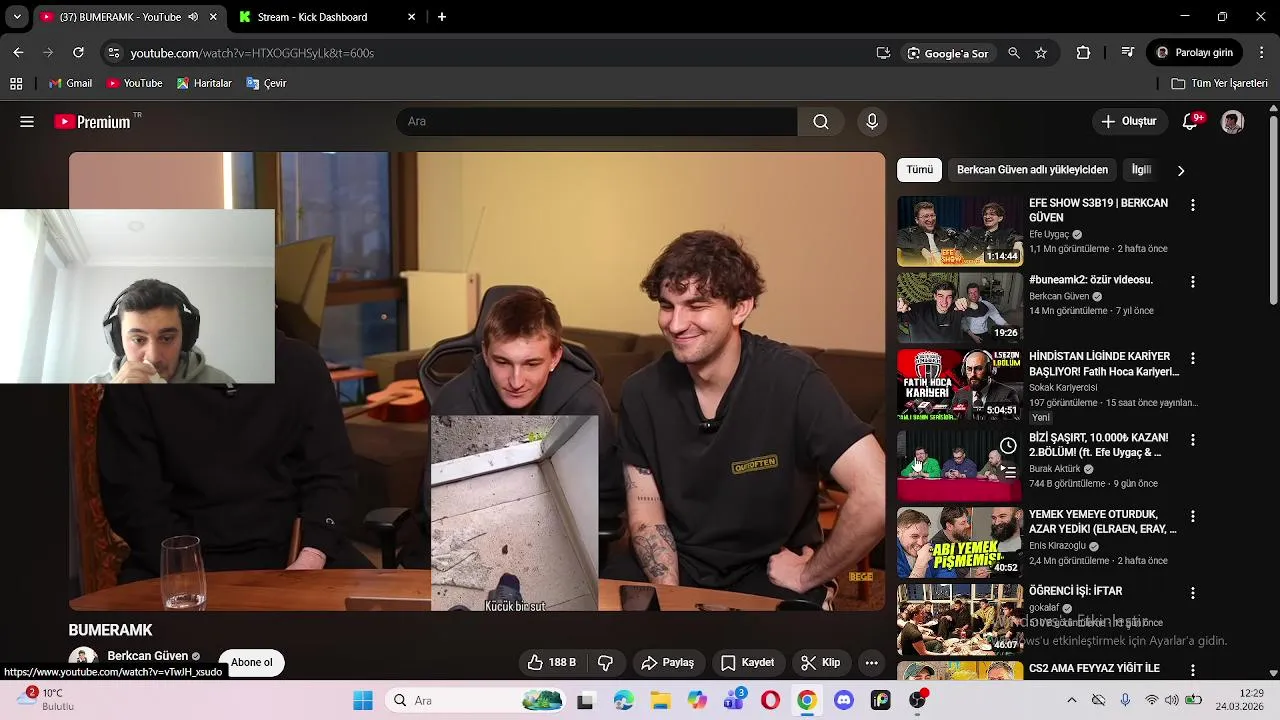Click the YouTube search magnifier button
Image resolution: width=1280 pixels, height=720 pixels.
pos(821,122)
